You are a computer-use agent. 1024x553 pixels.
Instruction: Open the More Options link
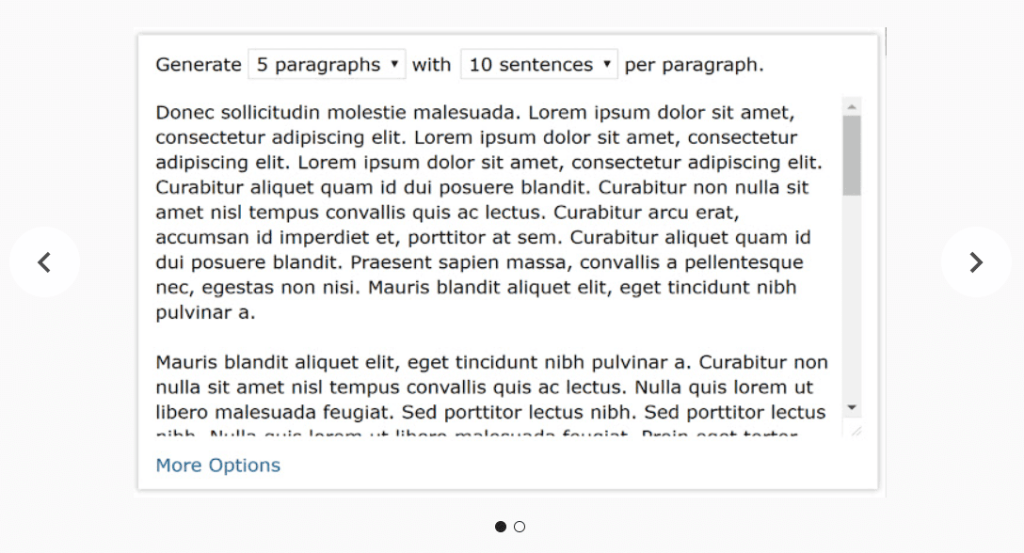click(218, 465)
